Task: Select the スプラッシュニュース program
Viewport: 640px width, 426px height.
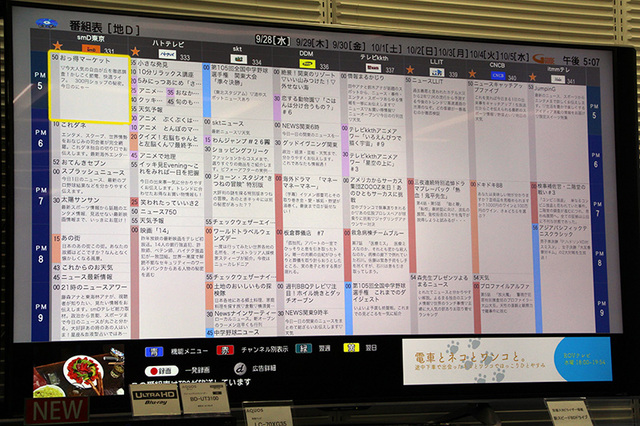Action: pos(90,181)
